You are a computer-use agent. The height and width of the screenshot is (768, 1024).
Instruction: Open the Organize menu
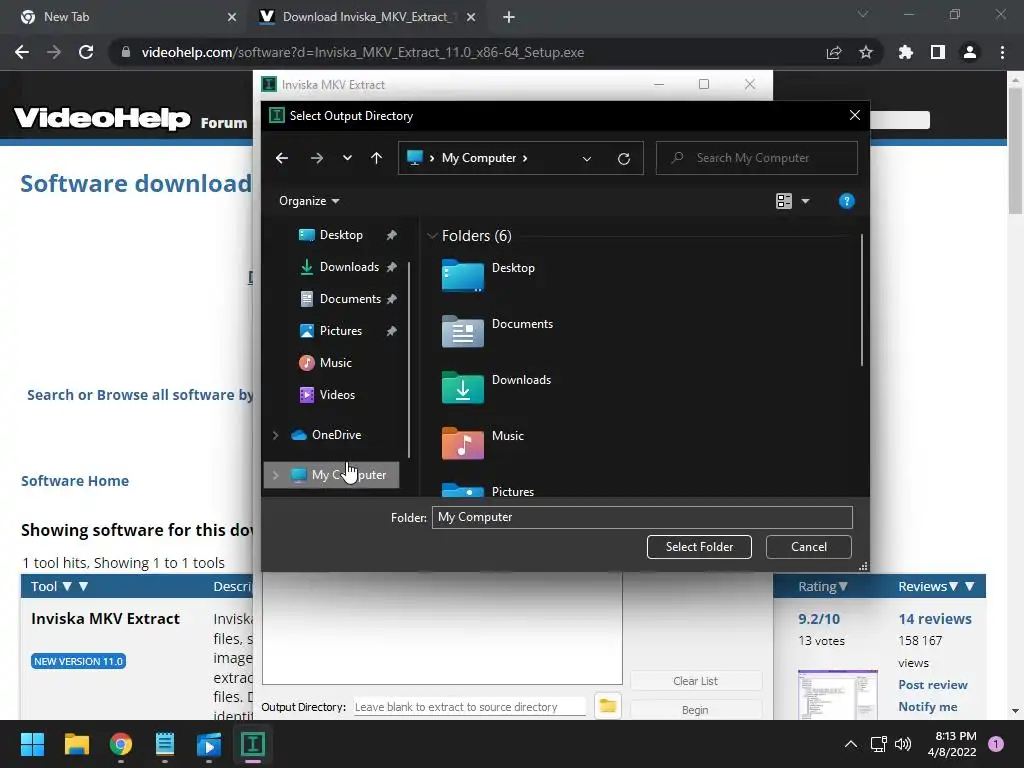coord(309,201)
